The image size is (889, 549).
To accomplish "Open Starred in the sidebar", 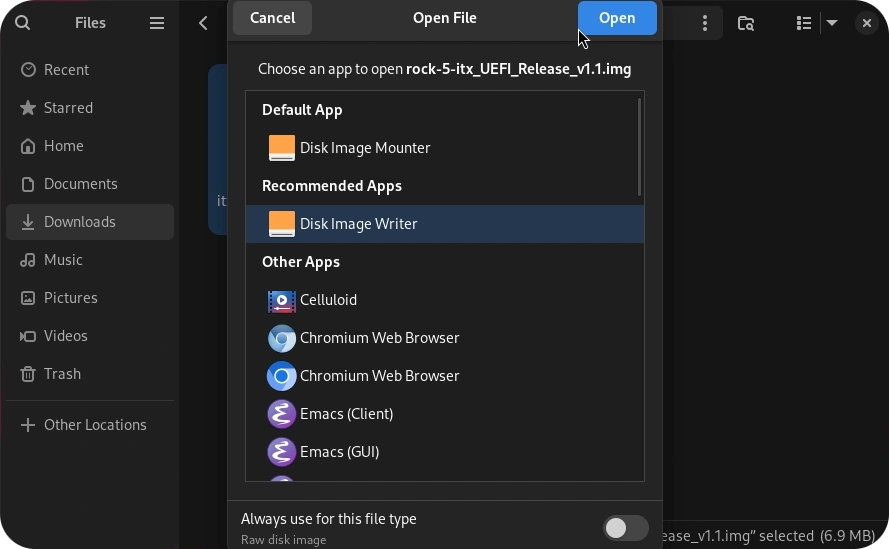I will (x=90, y=108).
